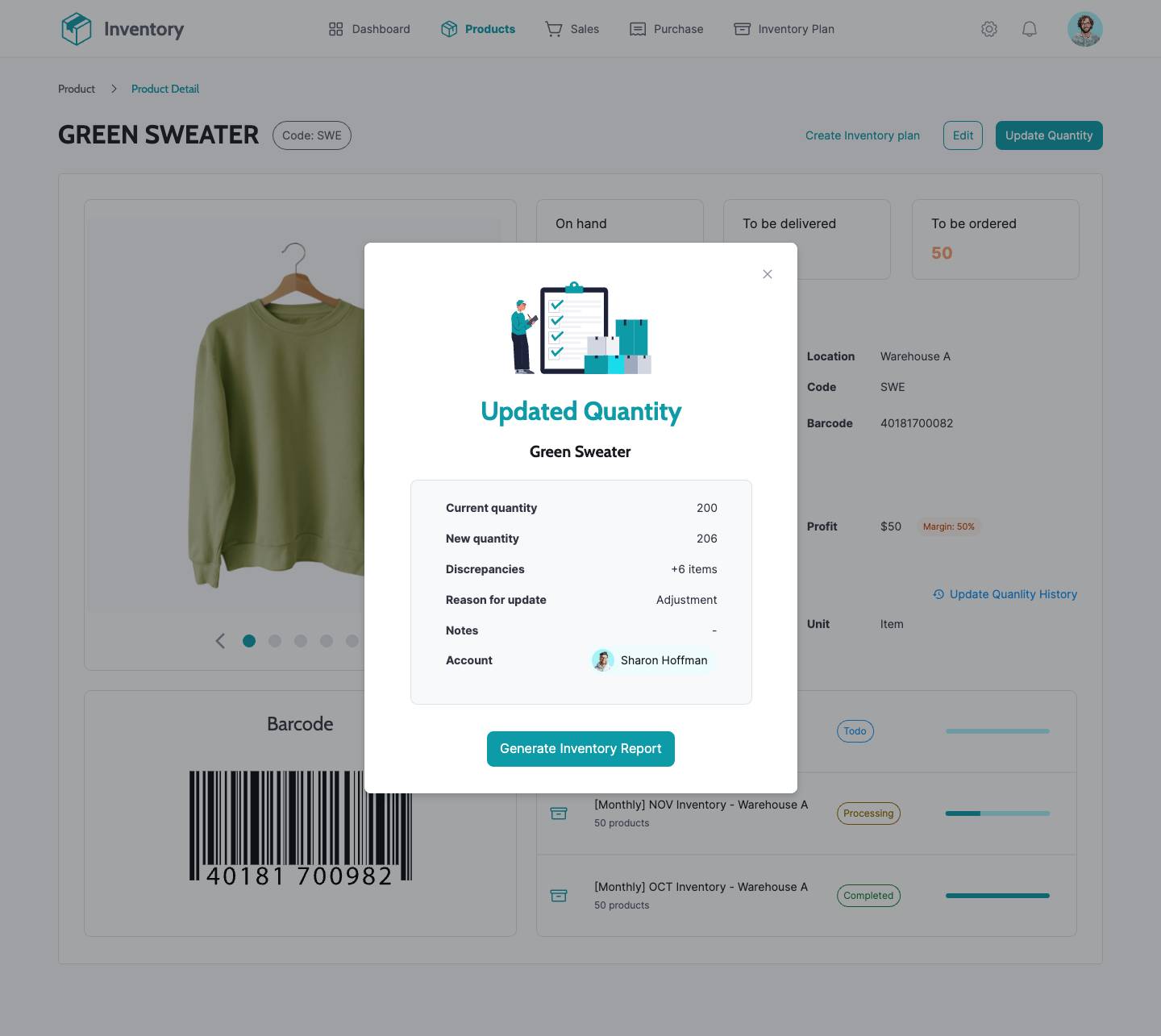Click the breadcrumb chevron separator
This screenshot has height=1036, width=1161.
tap(114, 89)
